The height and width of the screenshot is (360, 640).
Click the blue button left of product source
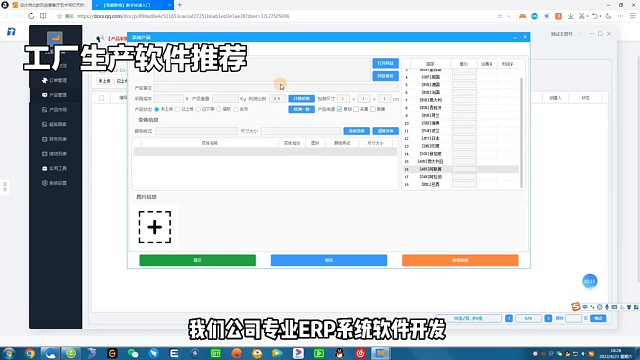click(x=302, y=109)
